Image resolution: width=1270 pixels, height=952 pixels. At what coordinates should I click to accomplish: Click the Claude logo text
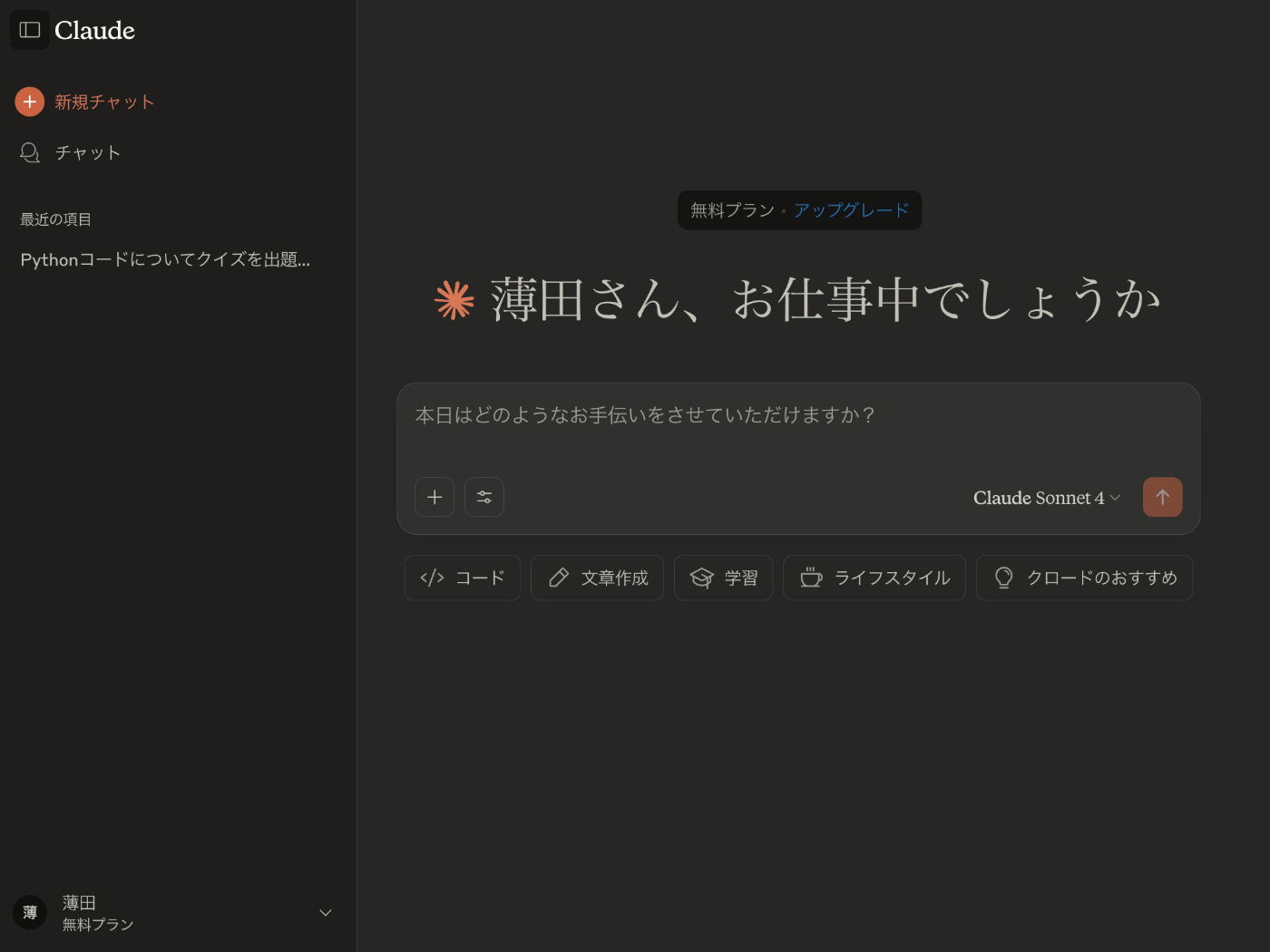[x=94, y=31]
